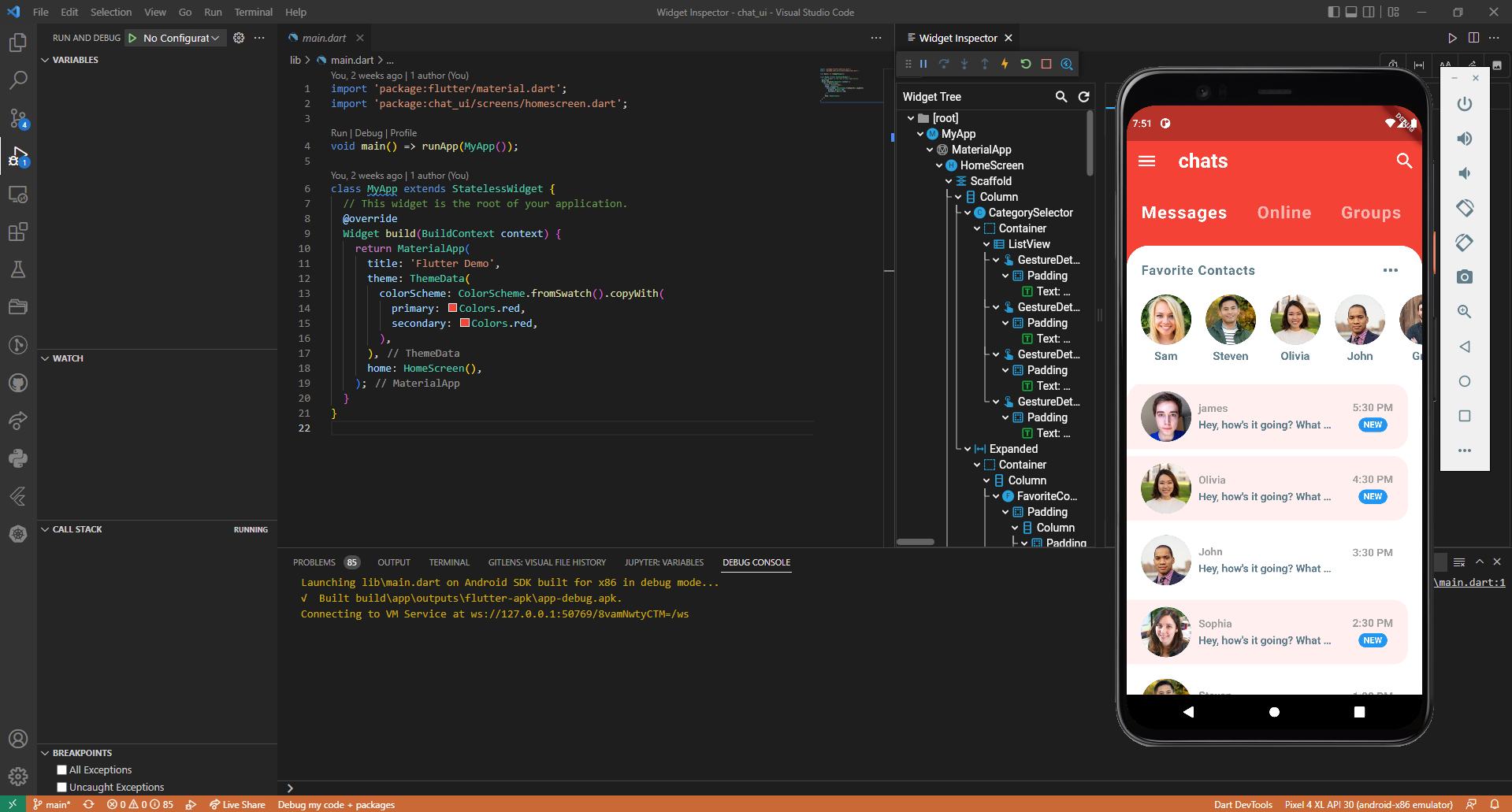Stop the debug session with the red square
The width and height of the screenshot is (1512, 812).
tap(1046, 64)
